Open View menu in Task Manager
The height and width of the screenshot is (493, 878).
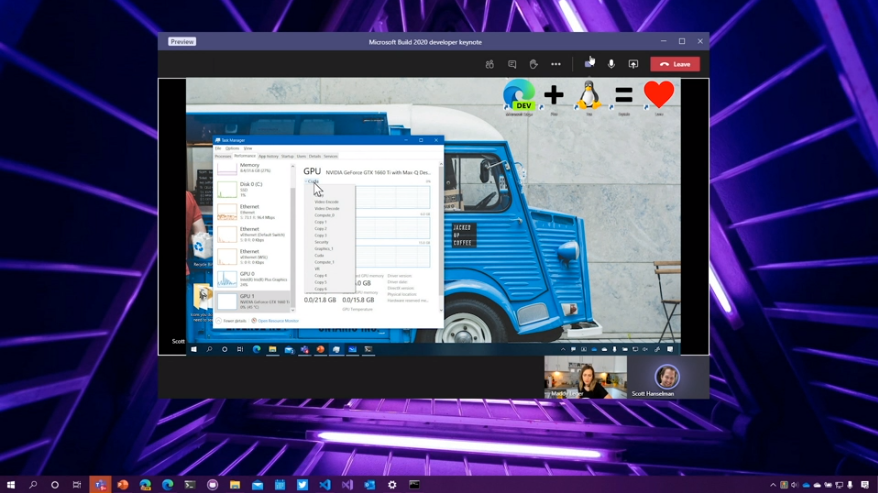click(247, 148)
